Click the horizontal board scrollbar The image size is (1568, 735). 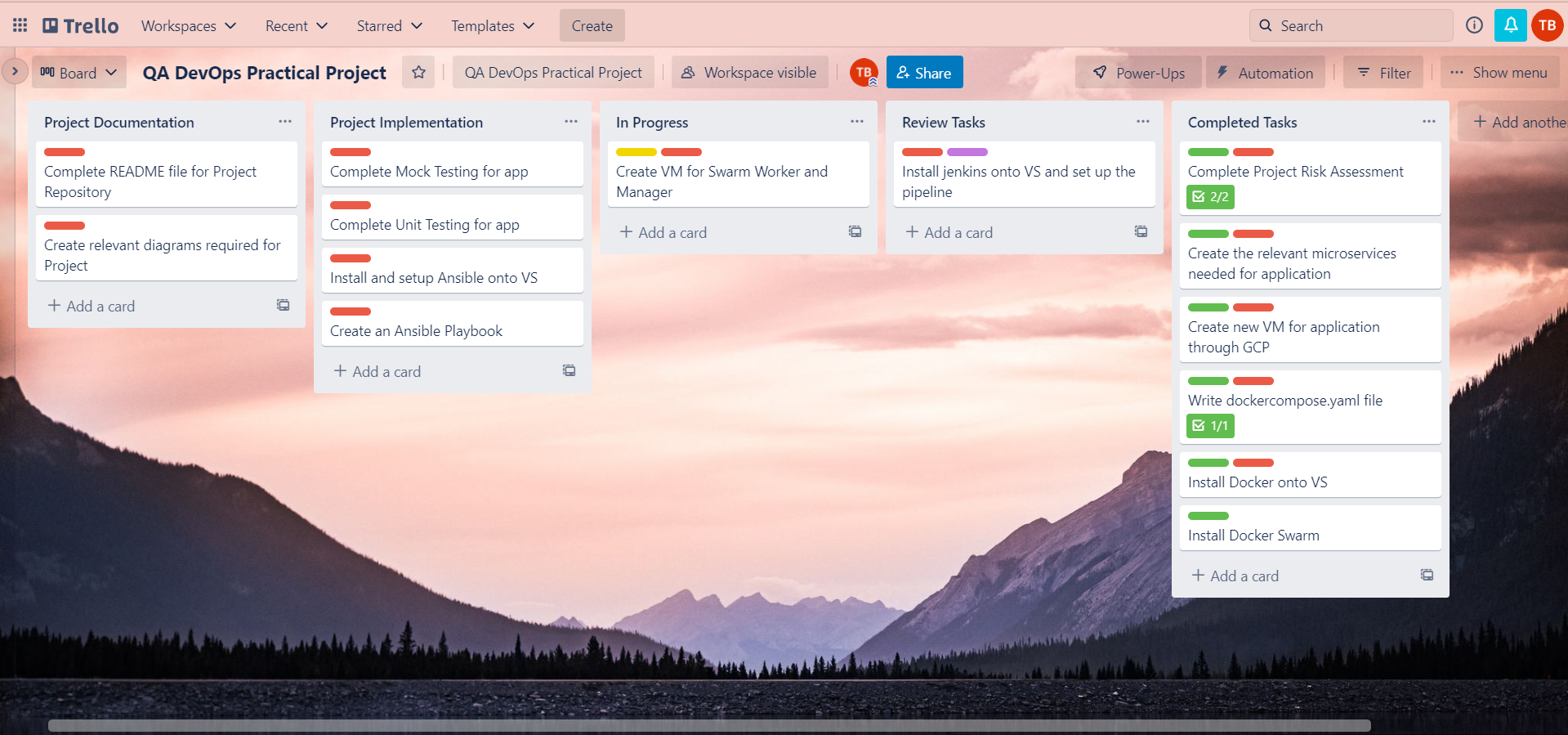click(709, 725)
